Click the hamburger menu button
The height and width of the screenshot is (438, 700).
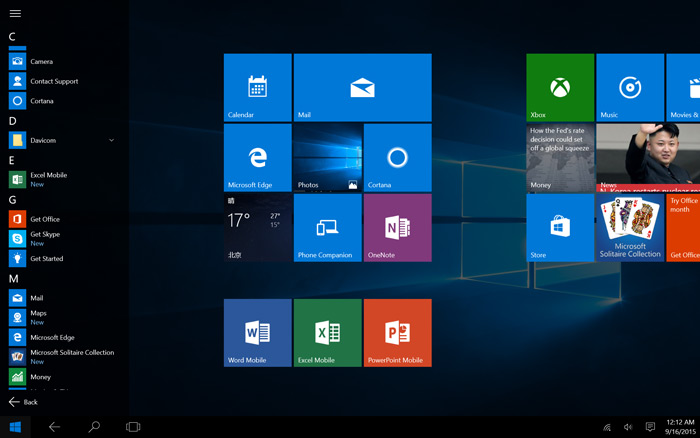(x=15, y=13)
